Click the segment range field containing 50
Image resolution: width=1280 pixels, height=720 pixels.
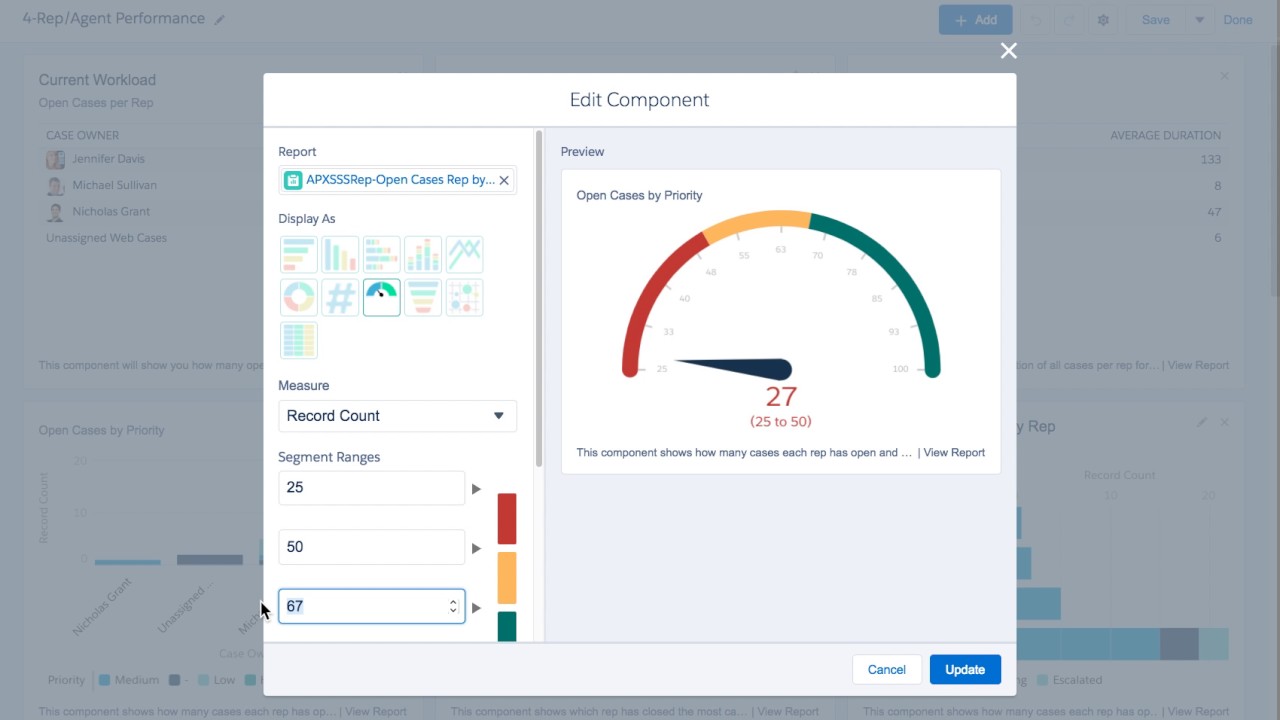[371, 547]
